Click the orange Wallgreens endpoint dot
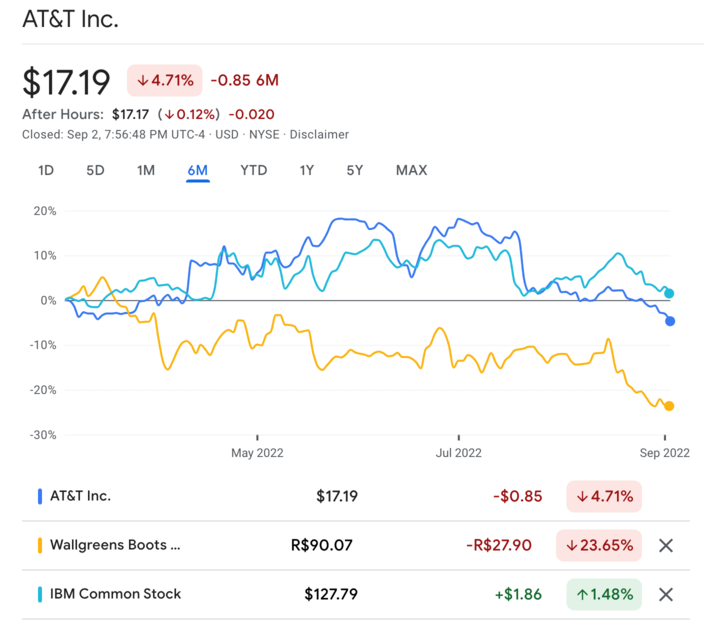This screenshot has height=630, width=704. (x=669, y=406)
